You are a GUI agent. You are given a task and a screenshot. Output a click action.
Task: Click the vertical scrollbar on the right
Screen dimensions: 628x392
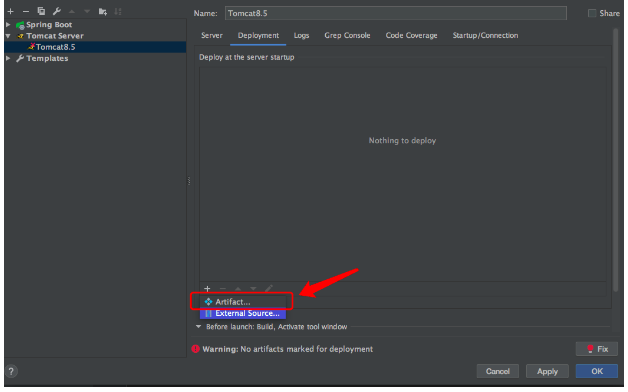(x=616, y=160)
